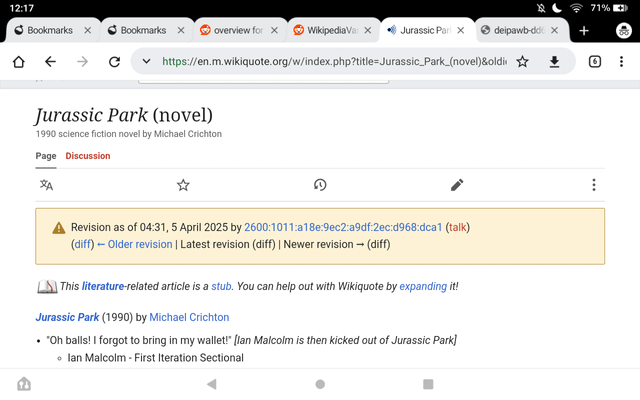This screenshot has width=640, height=400.
Task: Edit the page with pencil icon
Action: (457, 185)
